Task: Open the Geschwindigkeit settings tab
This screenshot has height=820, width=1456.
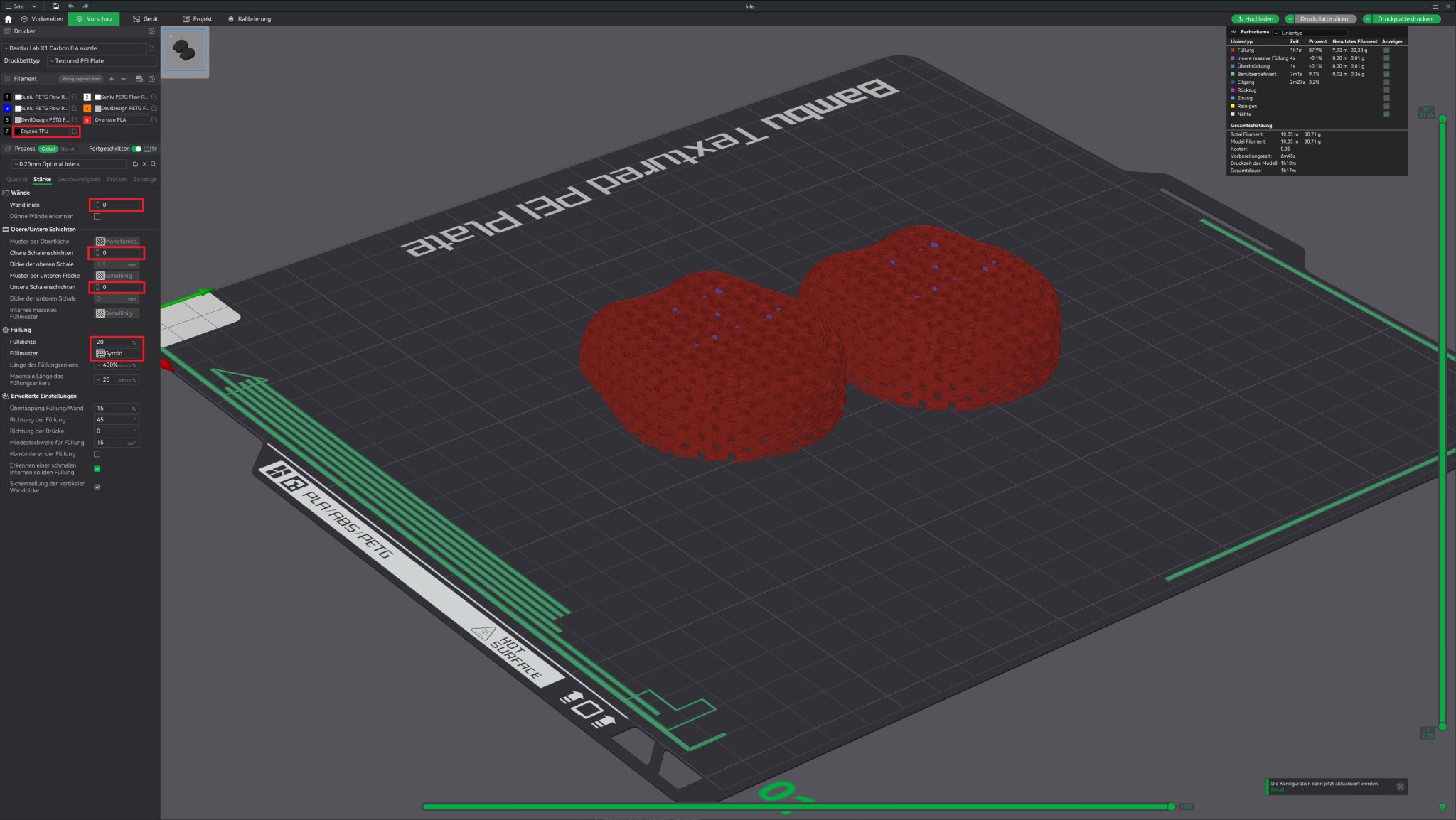Action: [x=79, y=179]
